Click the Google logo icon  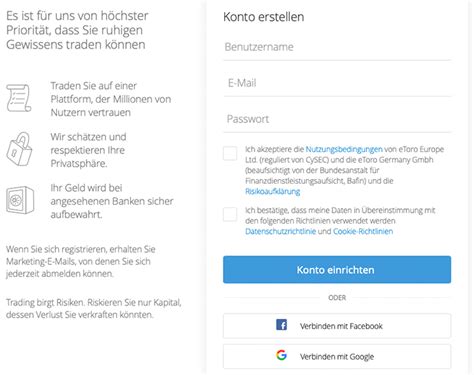click(282, 355)
